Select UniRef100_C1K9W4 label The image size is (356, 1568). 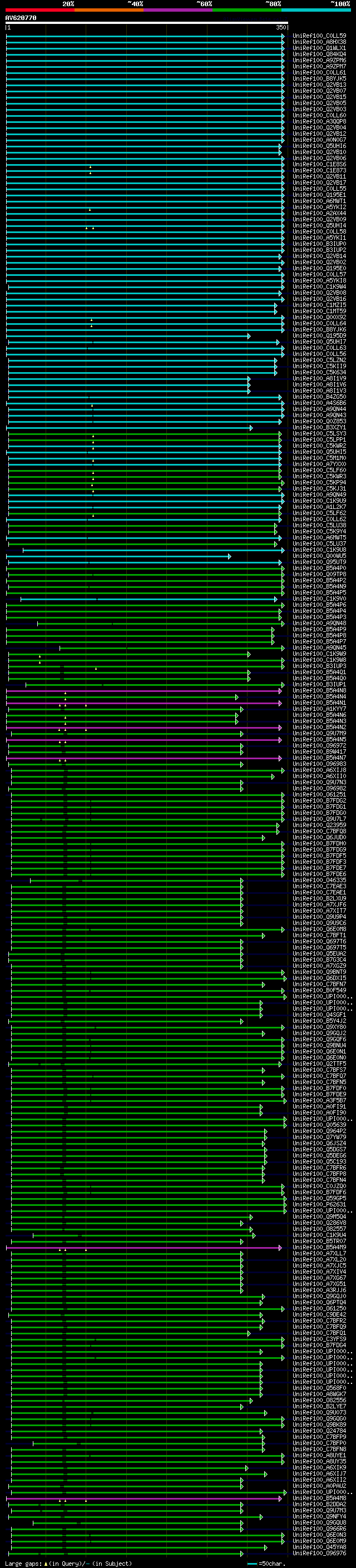coord(319,286)
